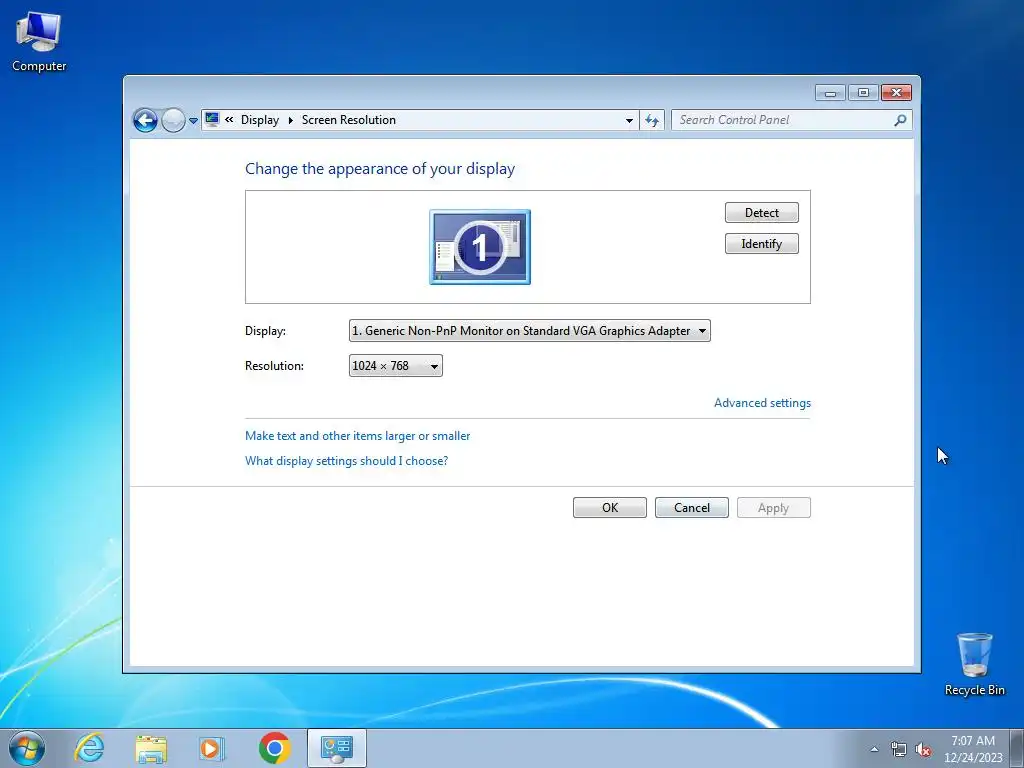Close the Screen Resolution window

(x=896, y=93)
